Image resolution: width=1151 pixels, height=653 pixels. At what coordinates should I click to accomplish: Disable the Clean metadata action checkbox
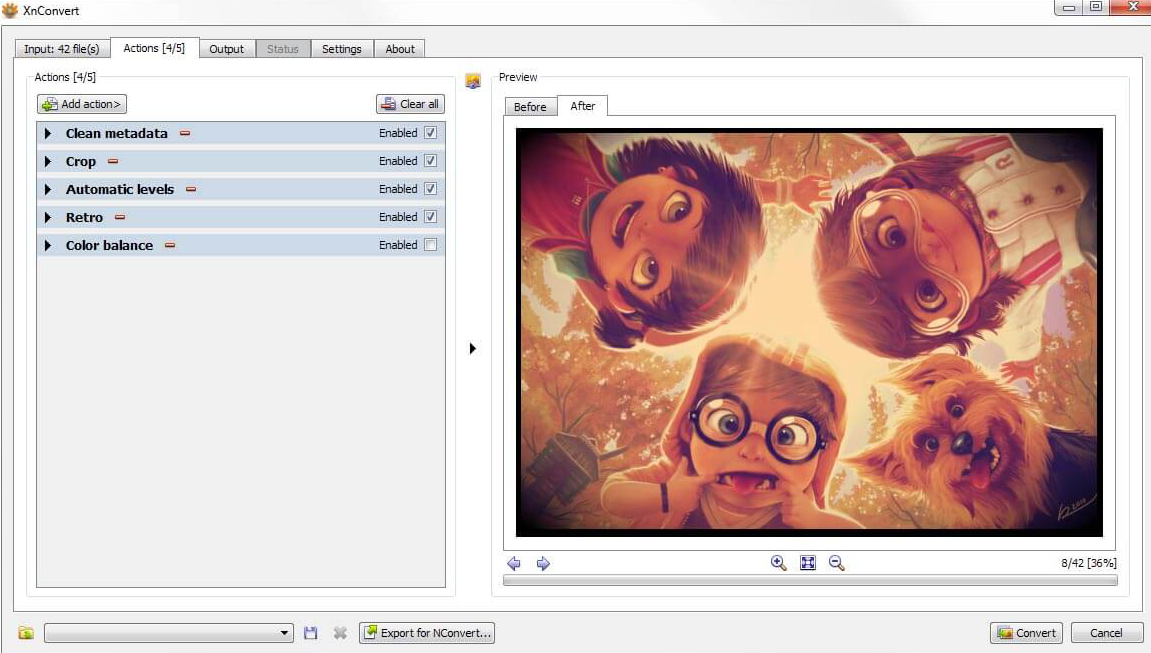pos(431,133)
